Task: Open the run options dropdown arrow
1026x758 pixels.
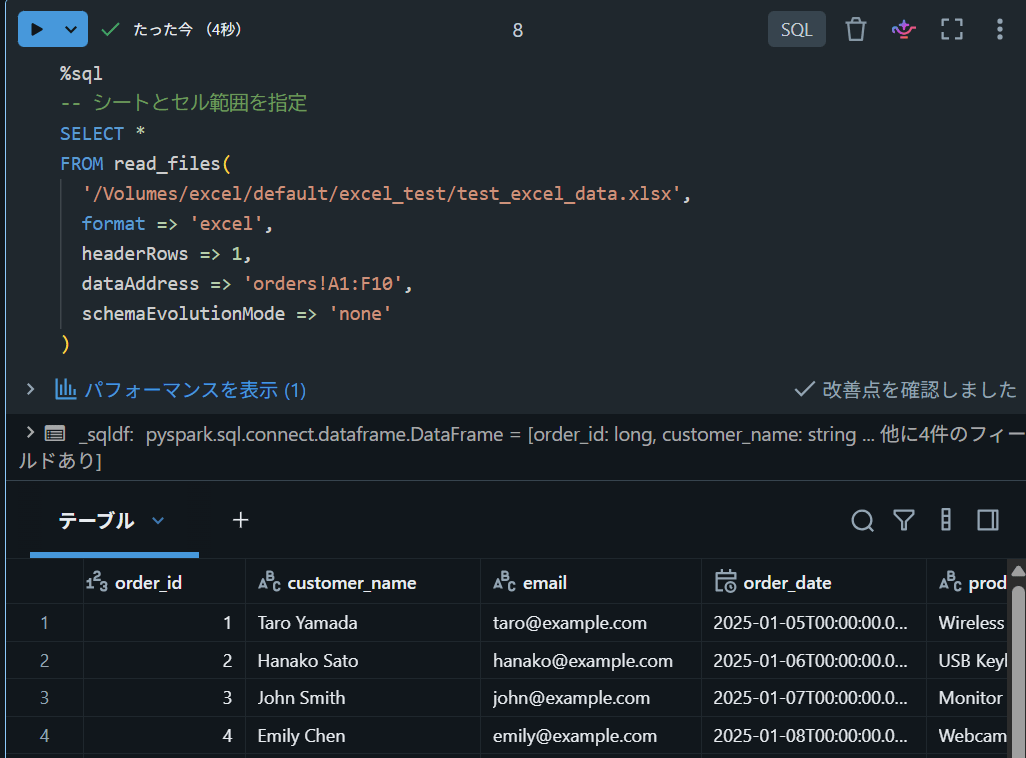Action: pyautogui.click(x=71, y=29)
